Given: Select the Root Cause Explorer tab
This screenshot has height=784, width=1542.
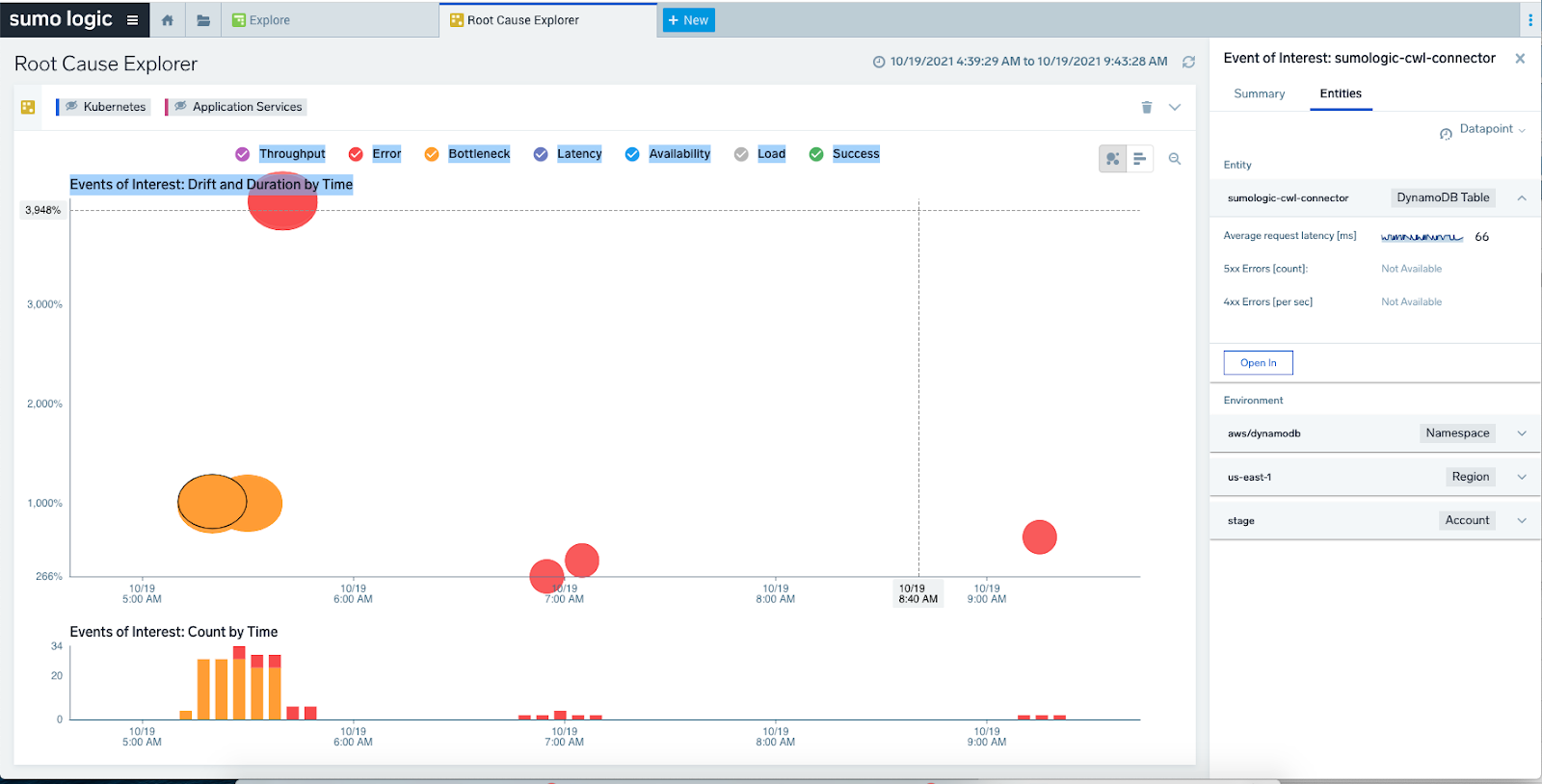Looking at the screenshot, I should click(x=547, y=20).
